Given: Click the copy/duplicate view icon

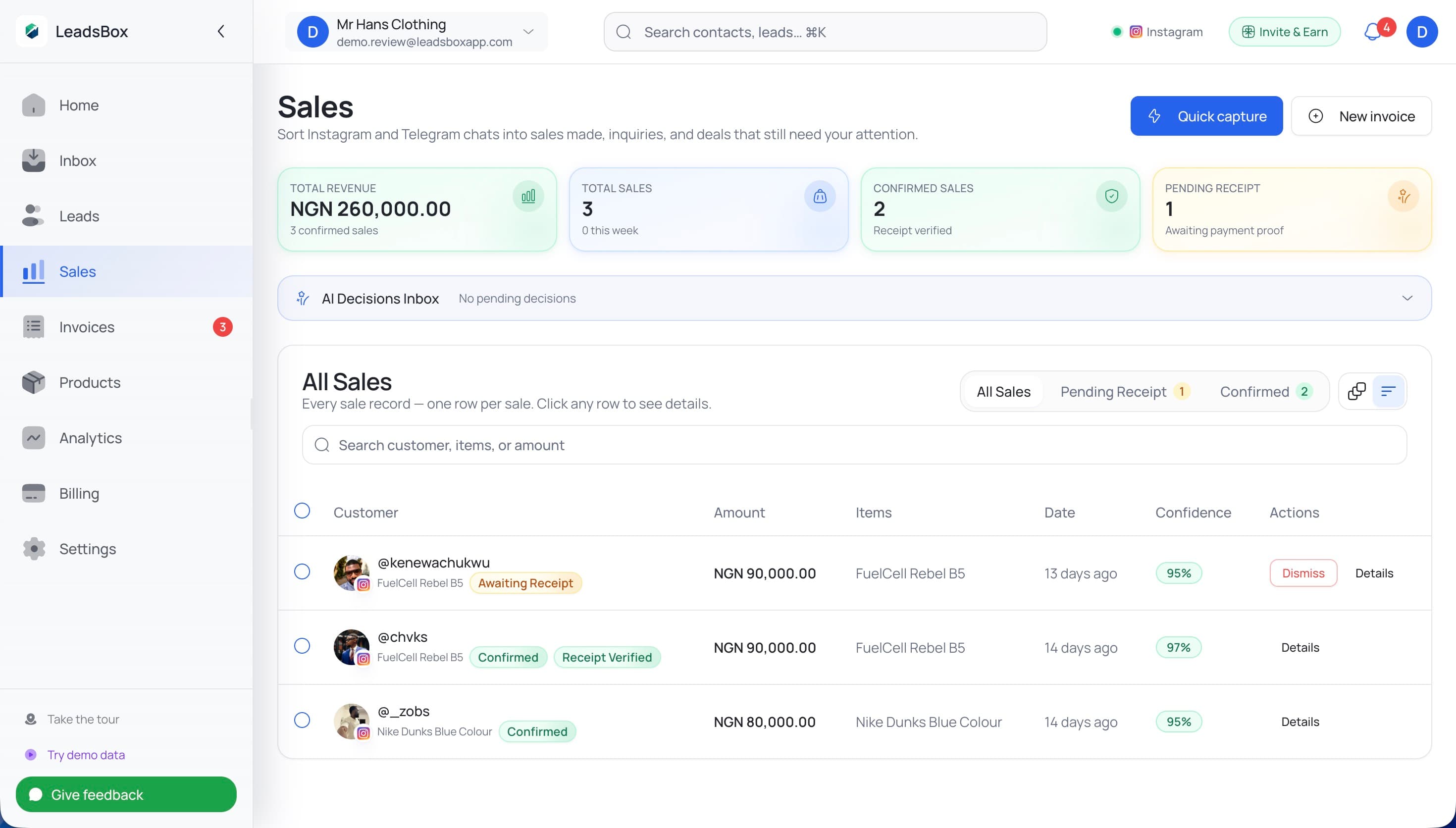Looking at the screenshot, I should pyautogui.click(x=1356, y=391).
